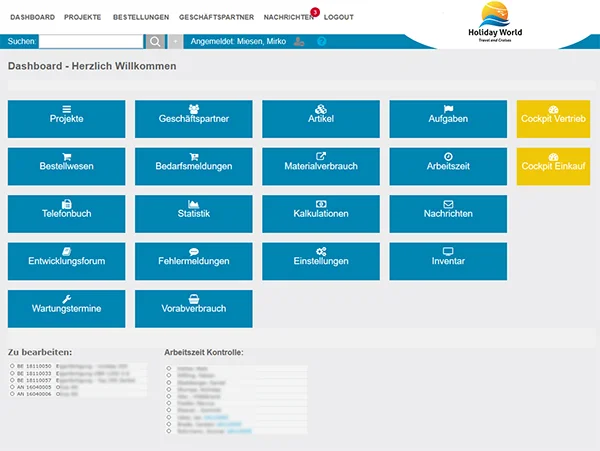Open Bestellungen in top navigation

tap(141, 17)
